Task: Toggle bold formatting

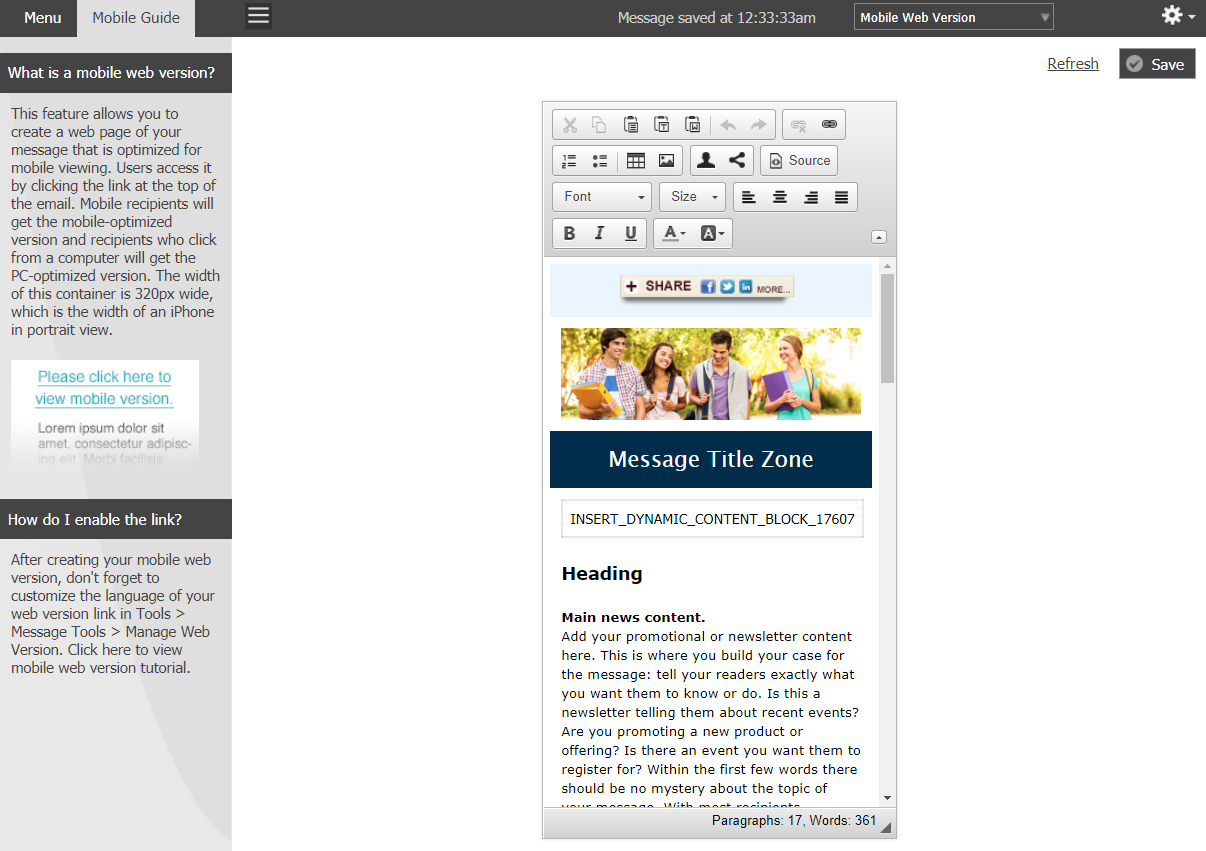Action: [569, 234]
